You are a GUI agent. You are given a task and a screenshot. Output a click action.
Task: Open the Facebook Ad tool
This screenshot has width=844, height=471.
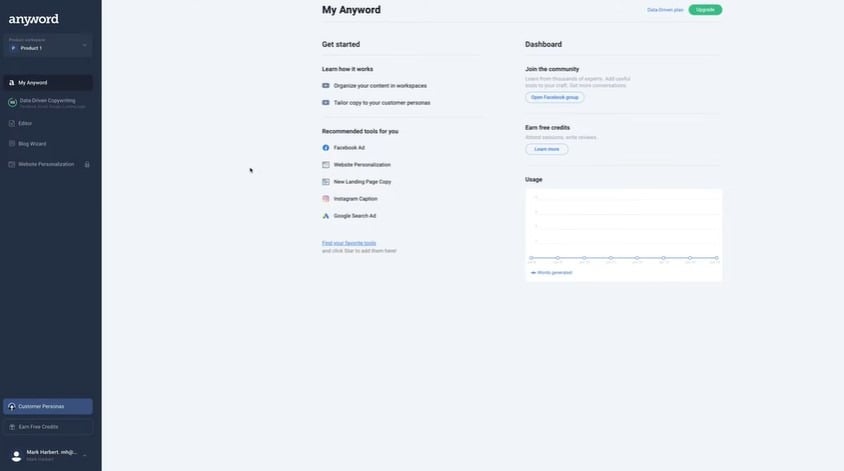tap(349, 147)
